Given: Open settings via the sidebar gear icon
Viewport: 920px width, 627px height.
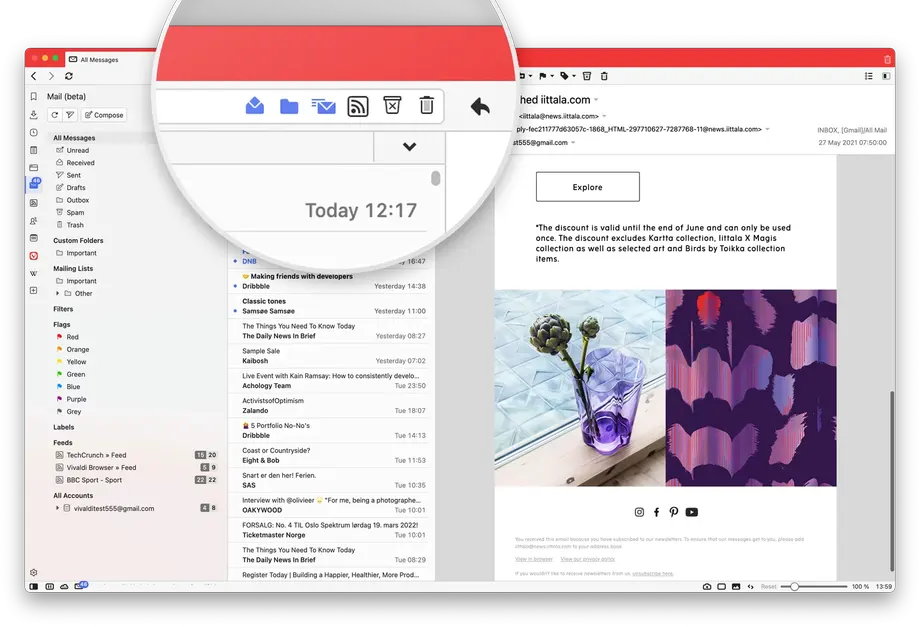Looking at the screenshot, I should tap(33, 572).
